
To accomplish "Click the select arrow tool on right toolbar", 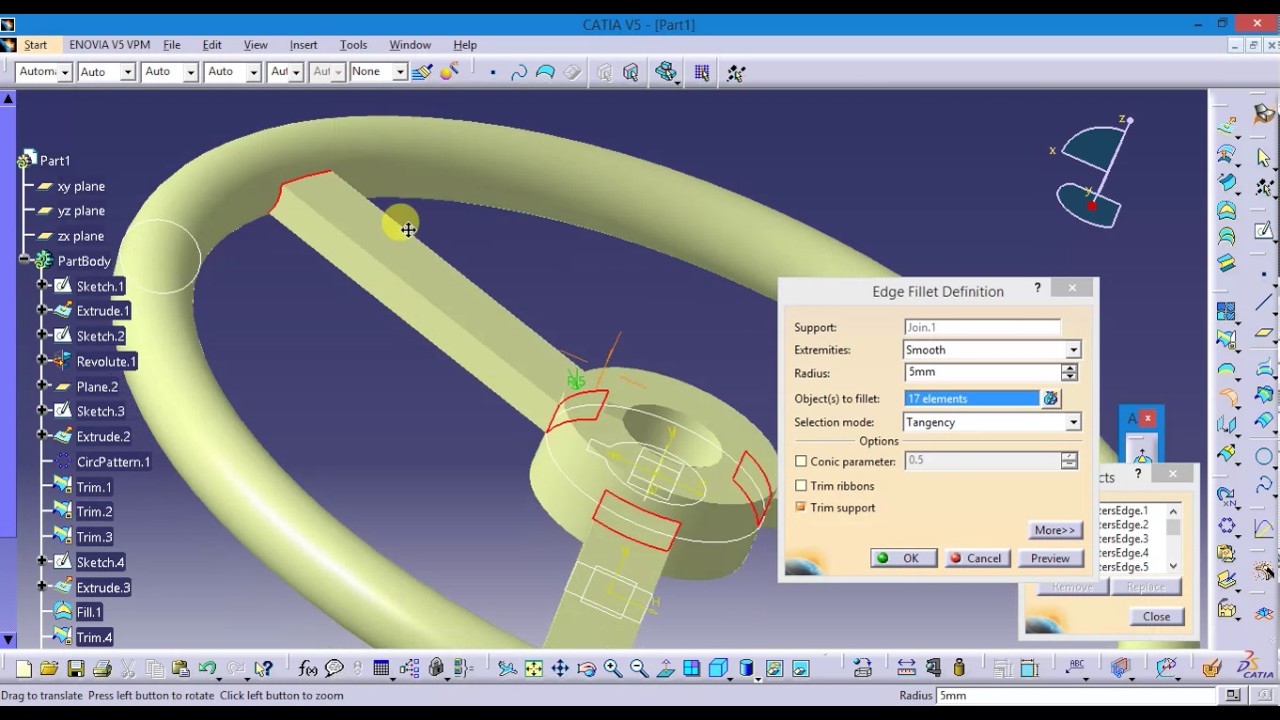I will tap(1264, 158).
